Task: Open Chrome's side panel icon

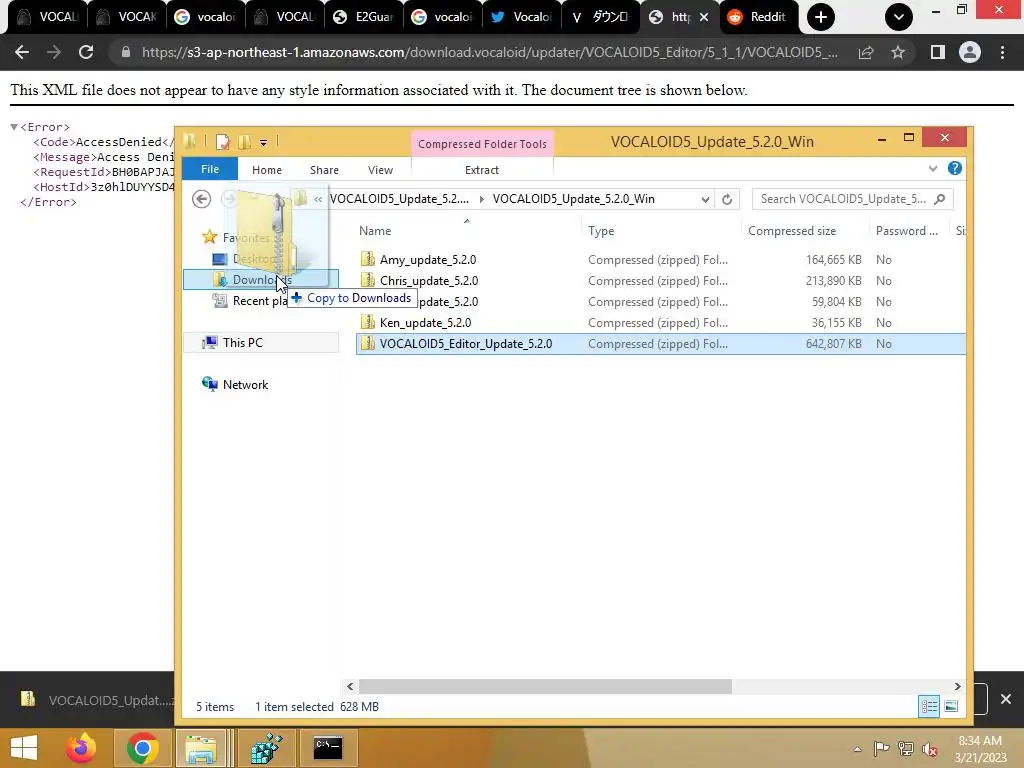Action: pos(938,52)
